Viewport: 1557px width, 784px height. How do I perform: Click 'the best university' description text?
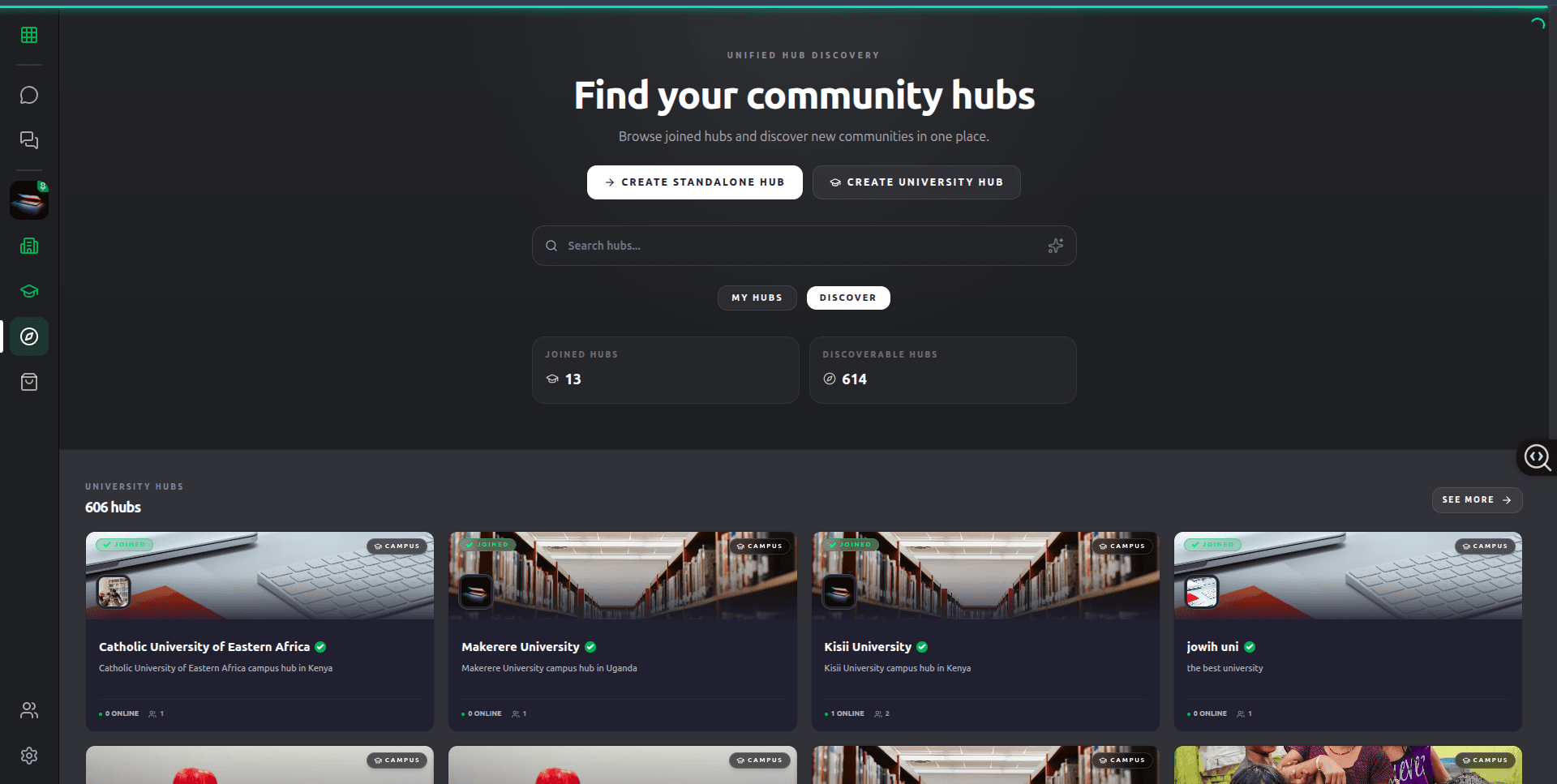pyautogui.click(x=1225, y=669)
